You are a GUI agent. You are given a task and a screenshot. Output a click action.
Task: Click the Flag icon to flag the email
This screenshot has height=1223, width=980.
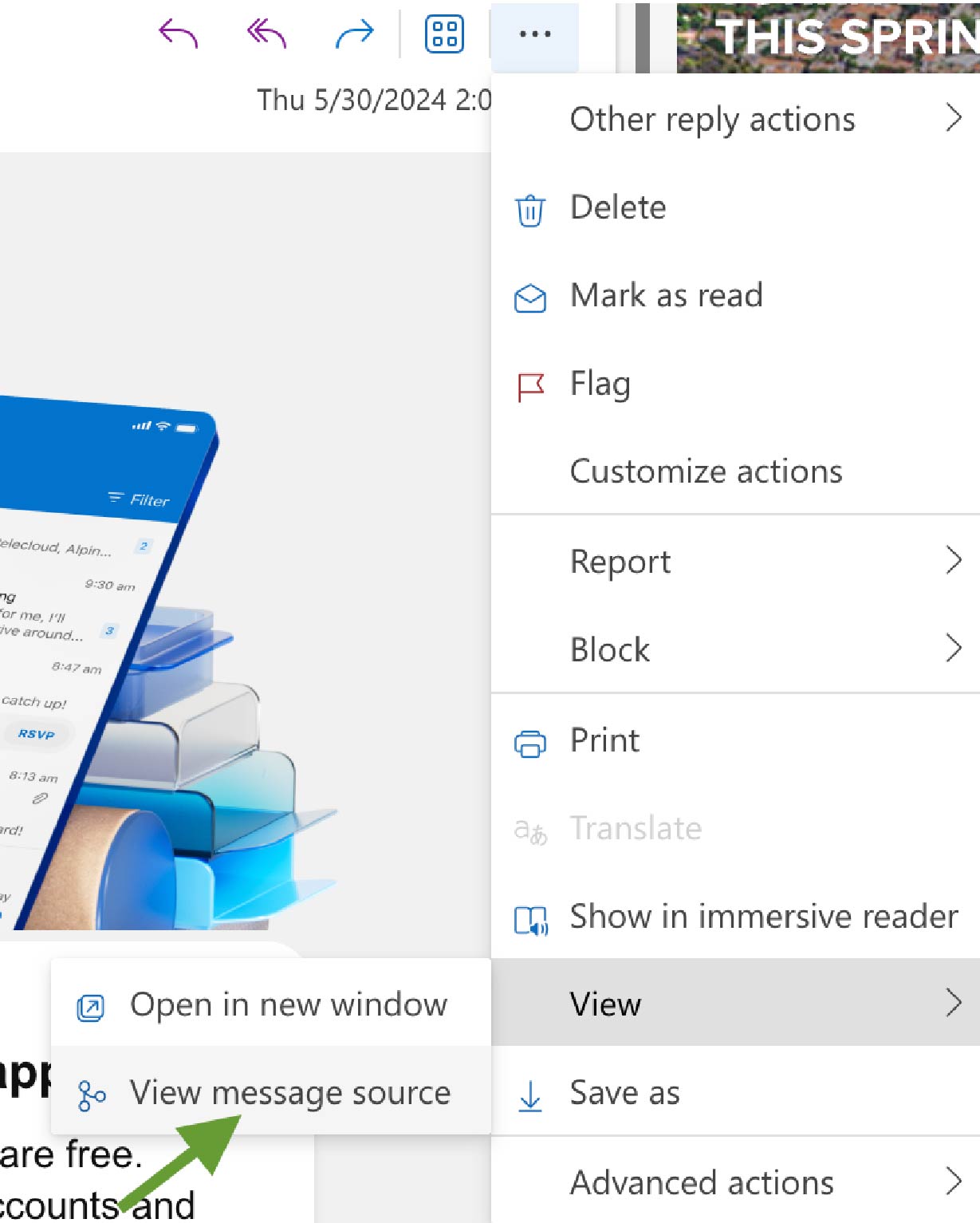tap(531, 385)
